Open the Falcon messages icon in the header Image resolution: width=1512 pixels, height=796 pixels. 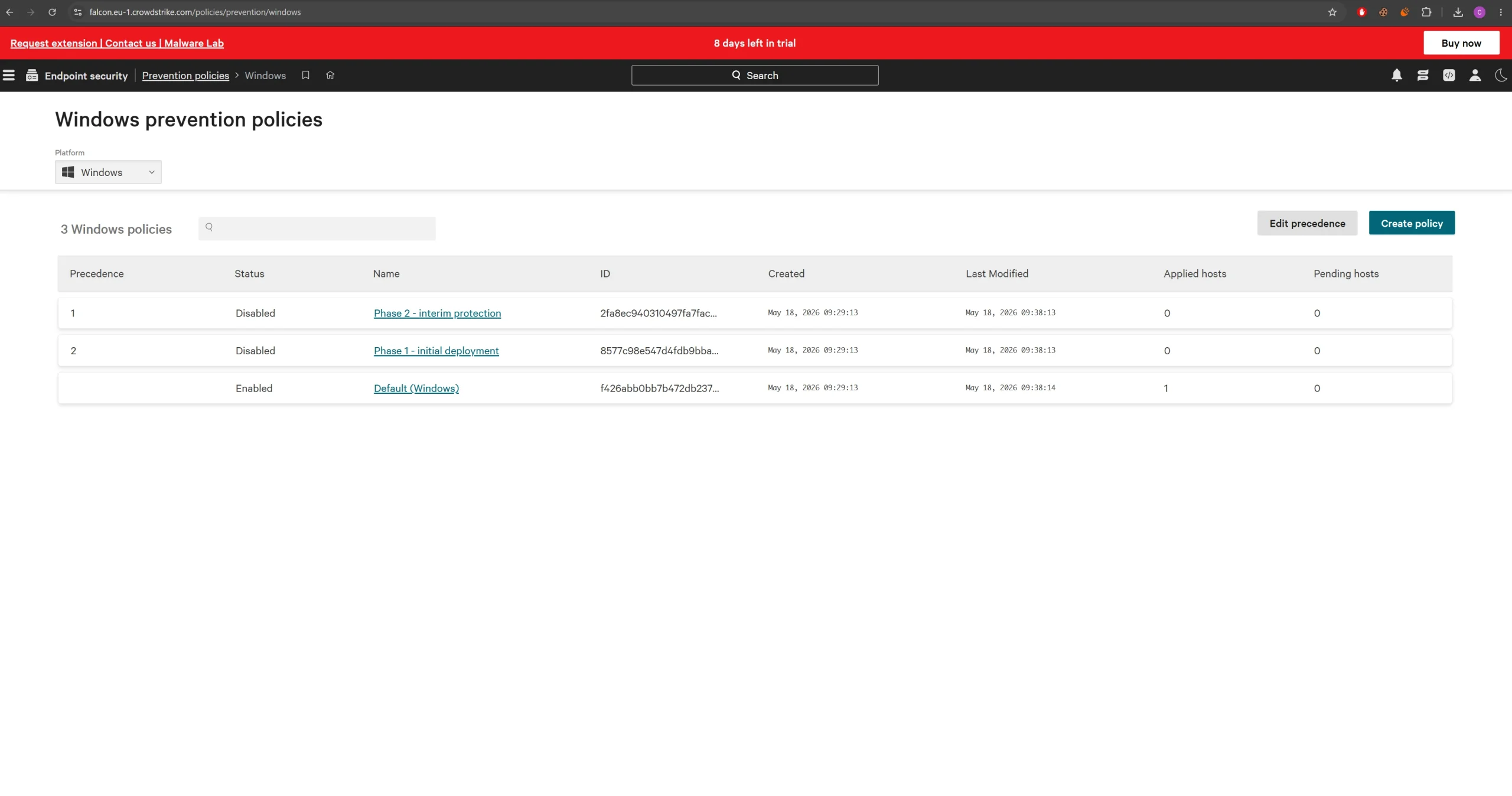point(1423,75)
